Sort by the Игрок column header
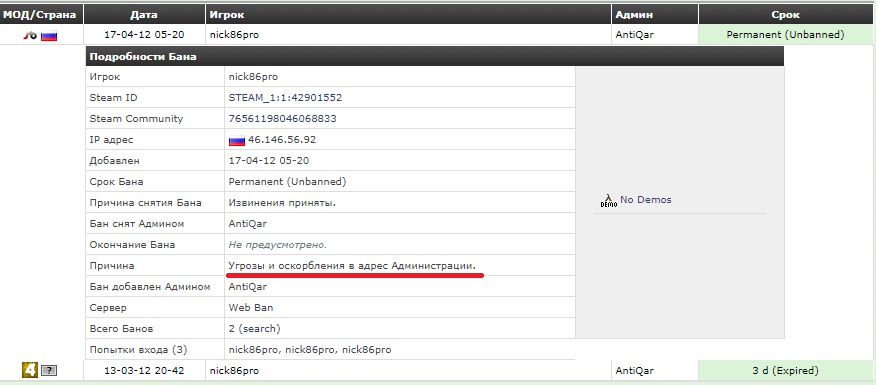This screenshot has width=876, height=385. pos(408,15)
